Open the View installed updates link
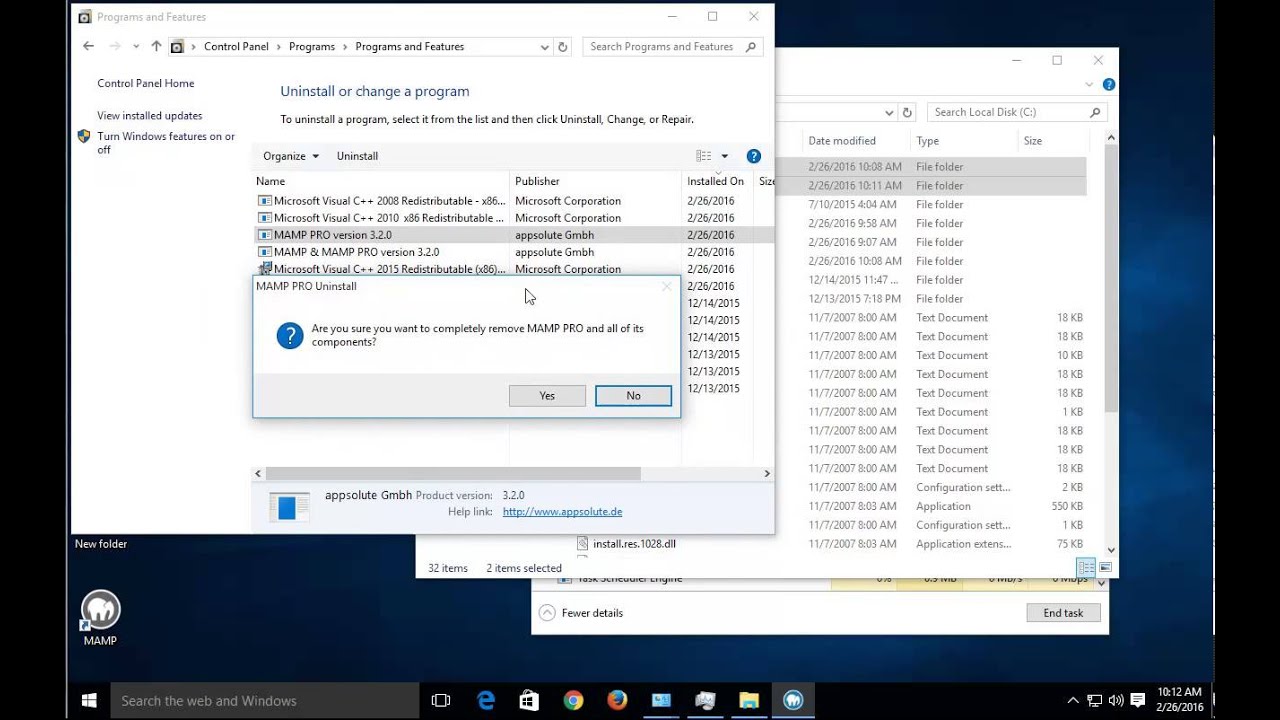The image size is (1280, 720). pyautogui.click(x=150, y=116)
